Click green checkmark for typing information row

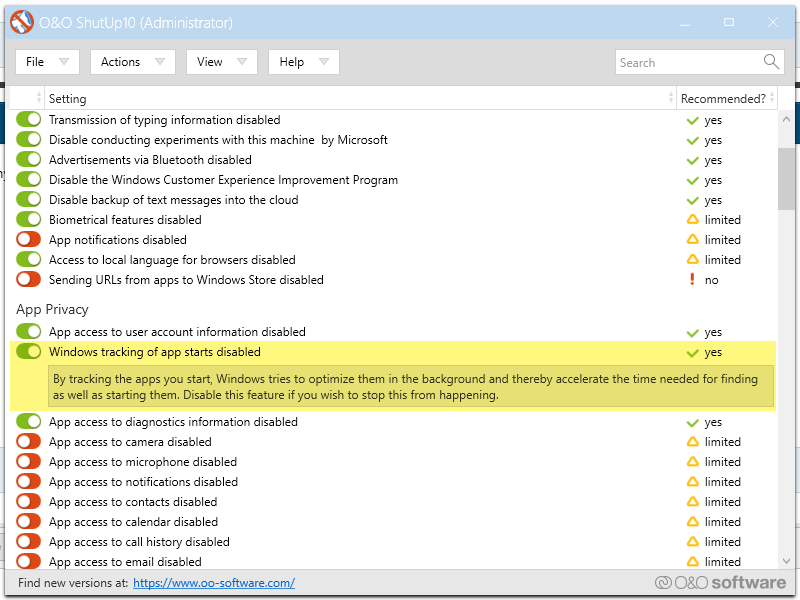[692, 120]
